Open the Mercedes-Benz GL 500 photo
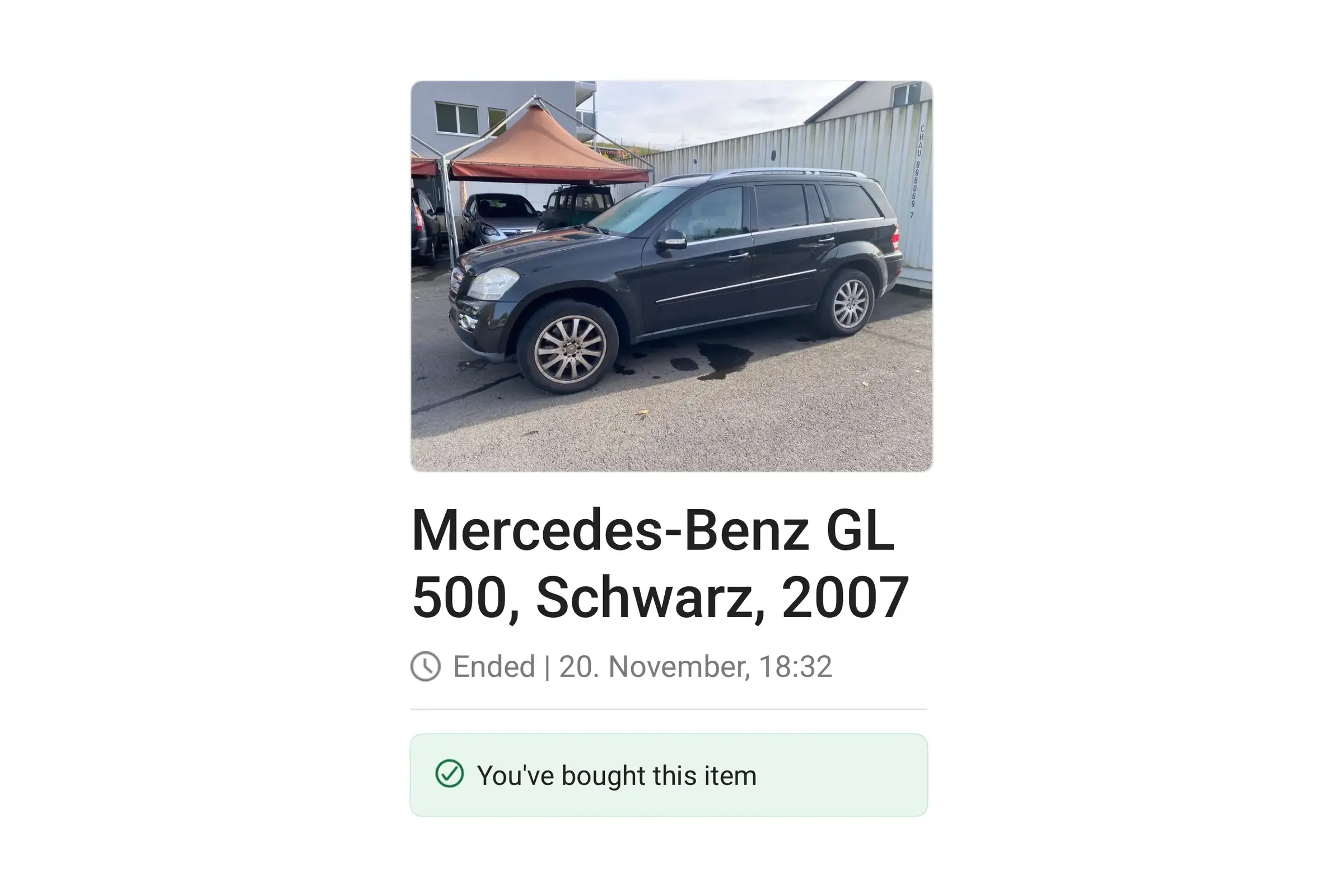Viewport: 1344px width, 896px height. point(671,276)
